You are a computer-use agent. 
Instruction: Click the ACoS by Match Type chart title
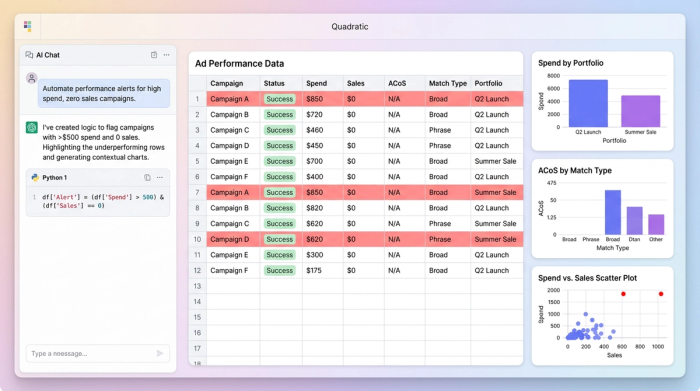pos(575,171)
